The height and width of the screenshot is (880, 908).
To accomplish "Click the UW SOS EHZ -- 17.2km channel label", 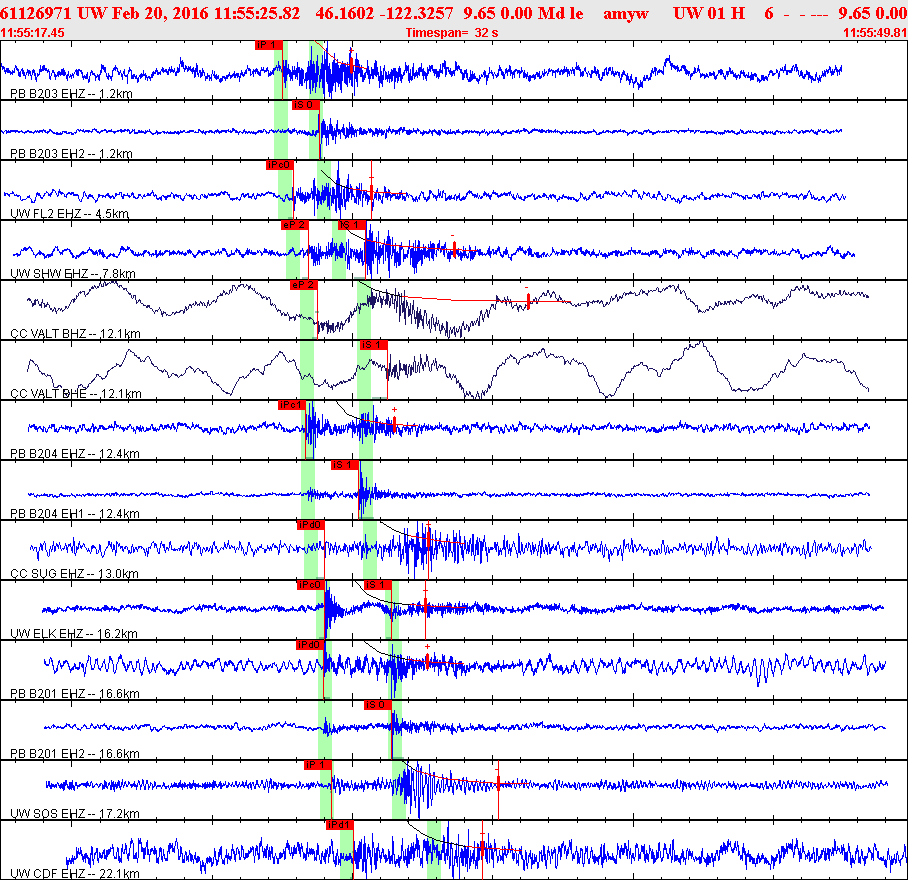I will point(75,813).
